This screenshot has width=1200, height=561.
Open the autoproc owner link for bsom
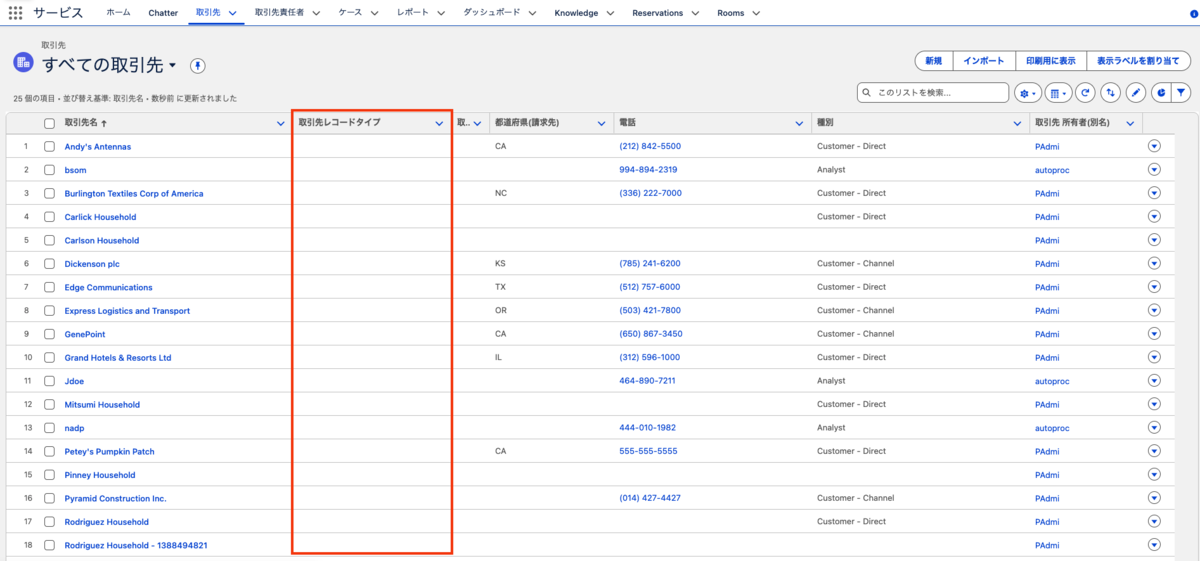click(1052, 170)
